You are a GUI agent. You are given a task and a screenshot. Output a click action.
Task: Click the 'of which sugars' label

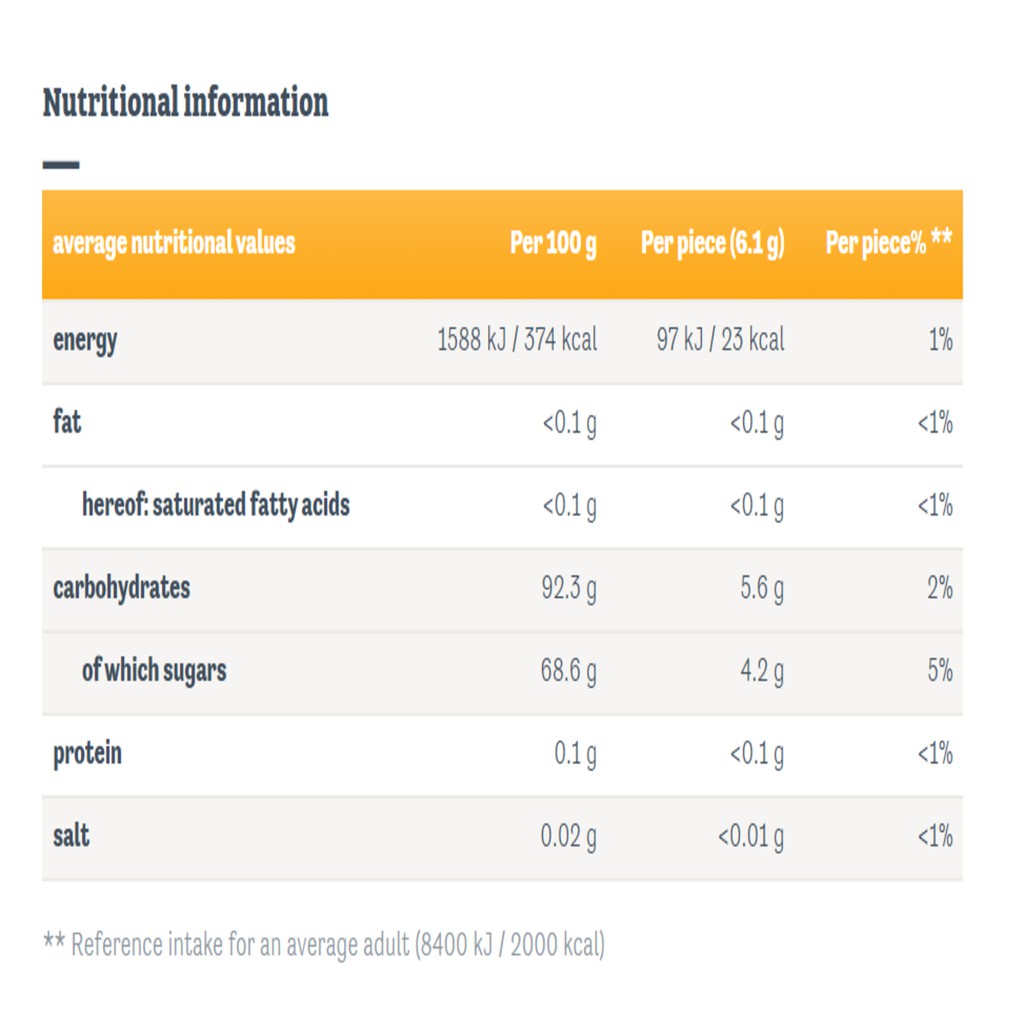click(154, 671)
